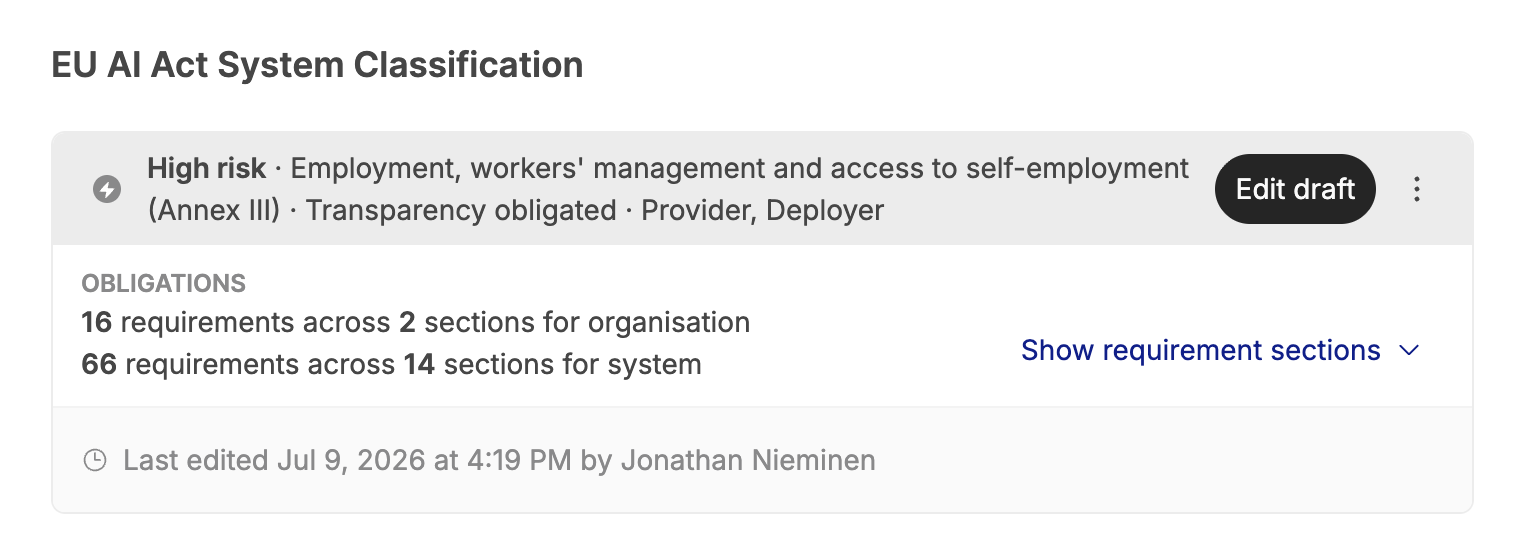Image resolution: width=1522 pixels, height=546 pixels.
Task: Click the bold 14 sections number
Action: 419,364
